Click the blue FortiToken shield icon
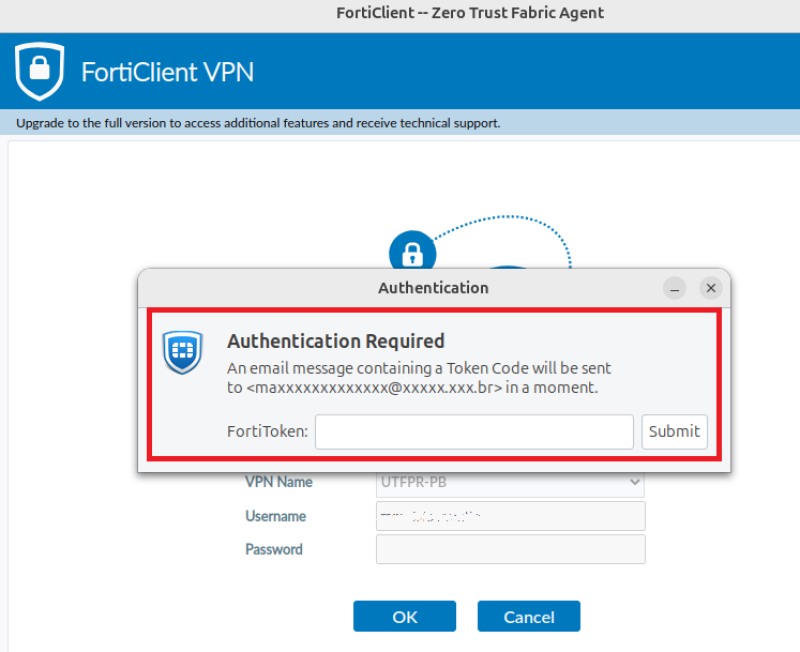Screen dimensions: 800x652 [x=183, y=352]
